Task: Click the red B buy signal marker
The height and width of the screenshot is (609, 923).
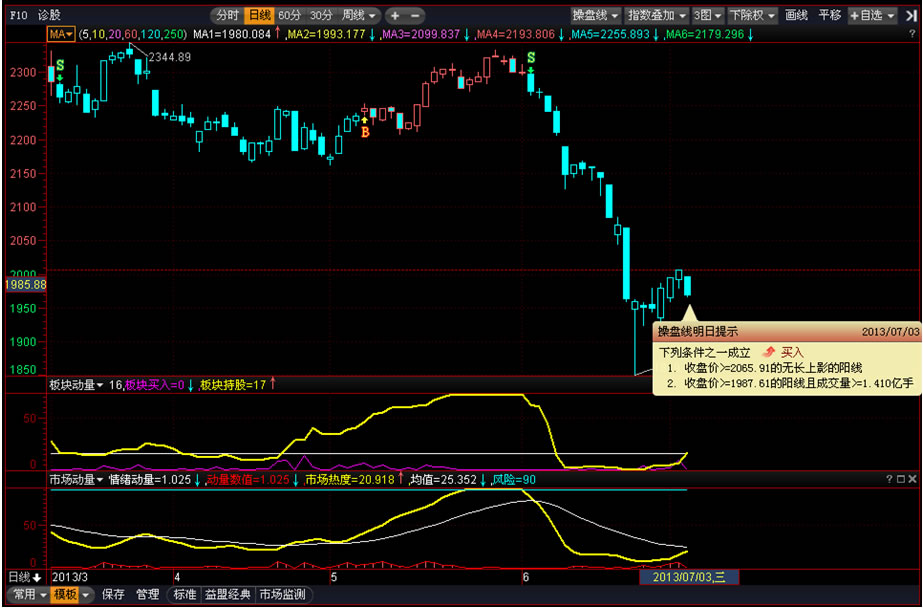Action: pos(365,131)
